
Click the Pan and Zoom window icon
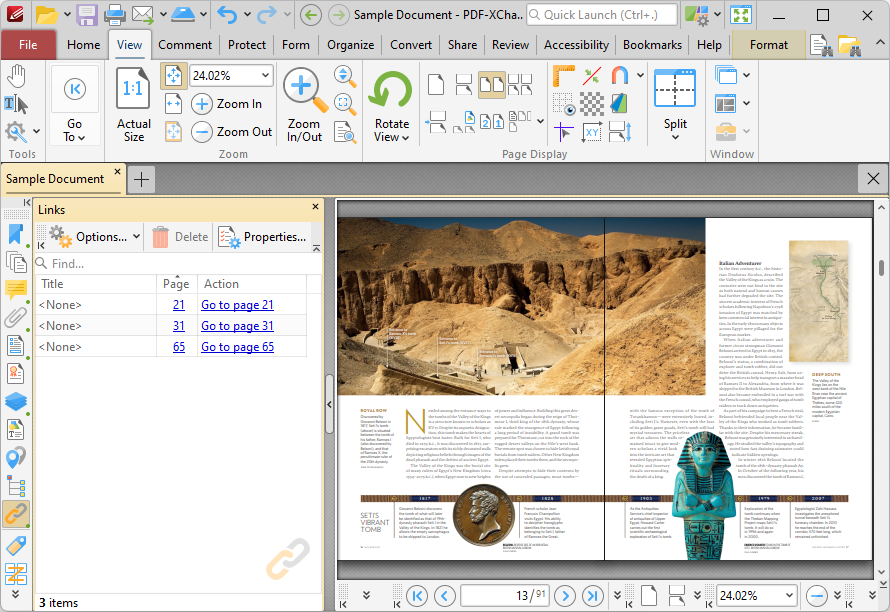pyautogui.click(x=345, y=104)
